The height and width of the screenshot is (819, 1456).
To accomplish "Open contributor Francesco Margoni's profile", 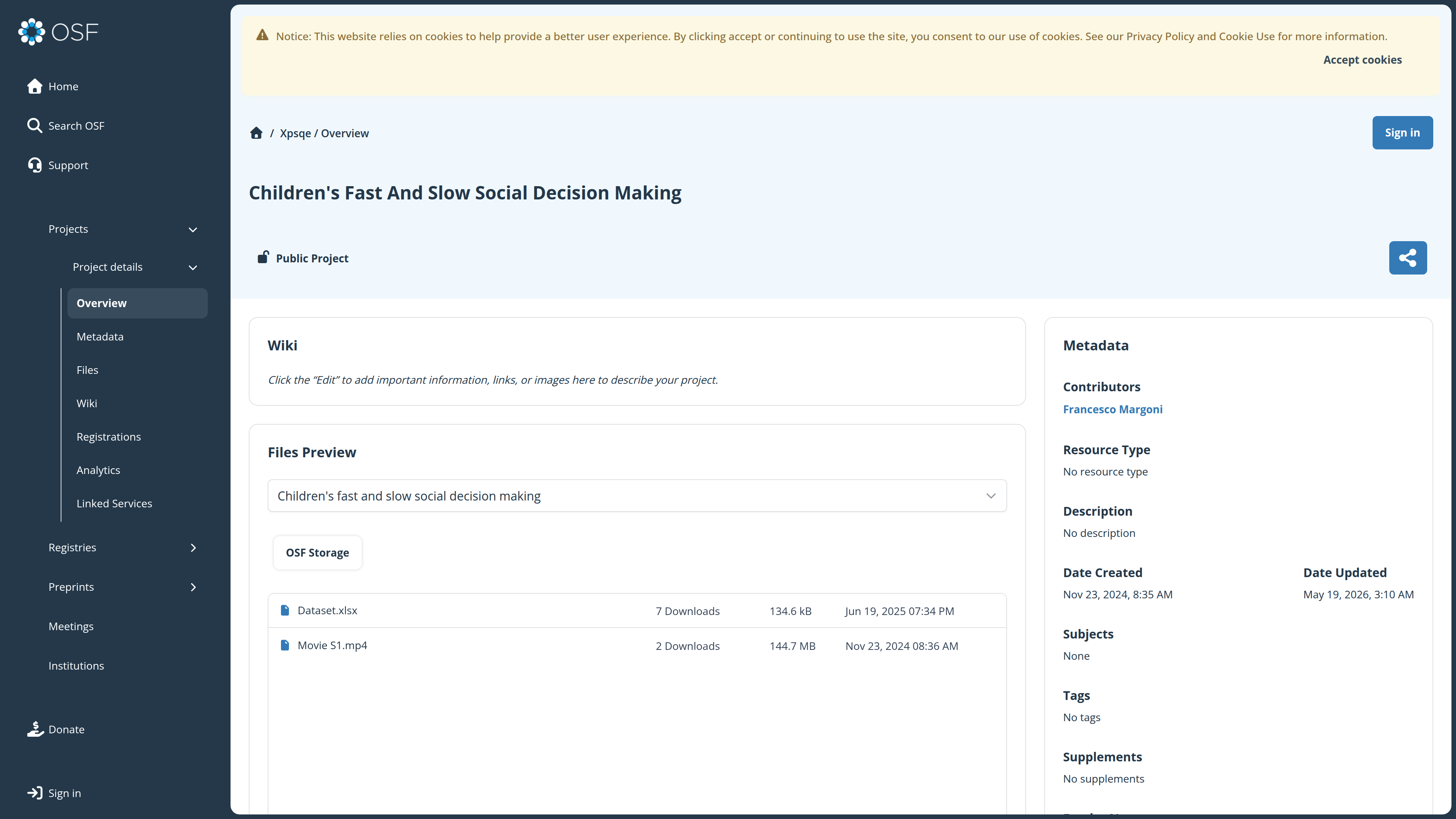I will point(1112,409).
